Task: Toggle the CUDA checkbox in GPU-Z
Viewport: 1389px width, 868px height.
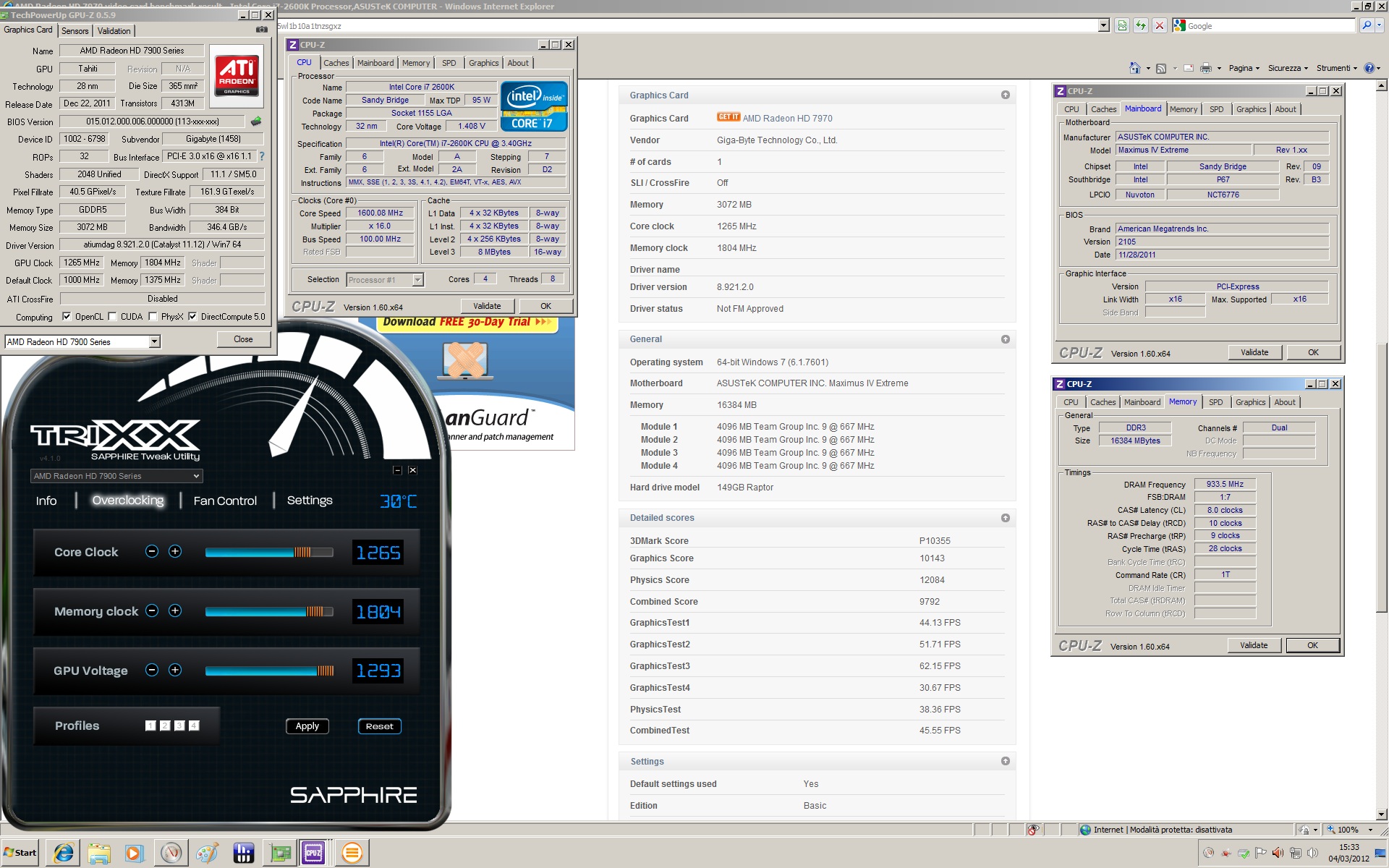Action: point(112,316)
